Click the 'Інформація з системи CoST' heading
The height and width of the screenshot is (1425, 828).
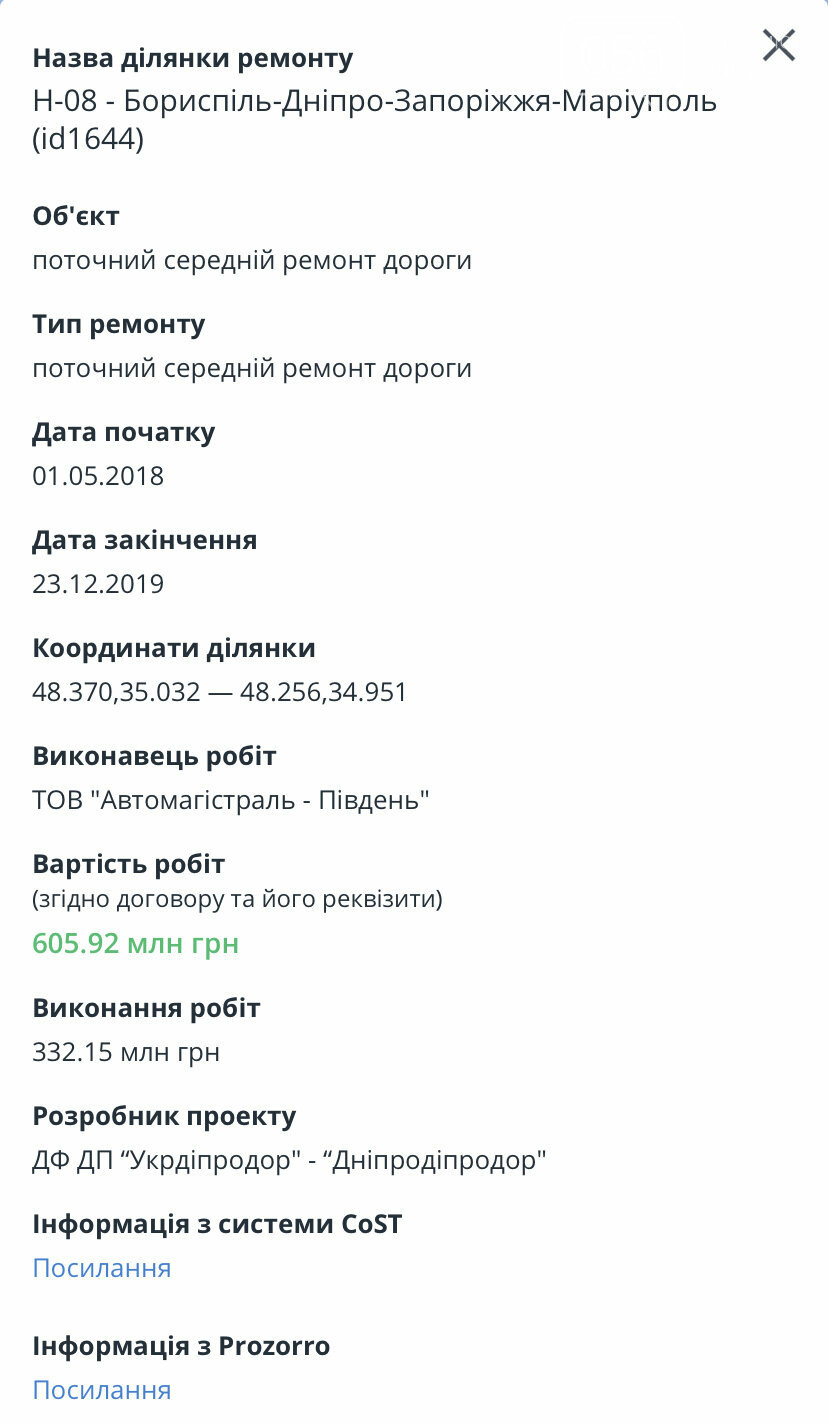coord(217,1224)
